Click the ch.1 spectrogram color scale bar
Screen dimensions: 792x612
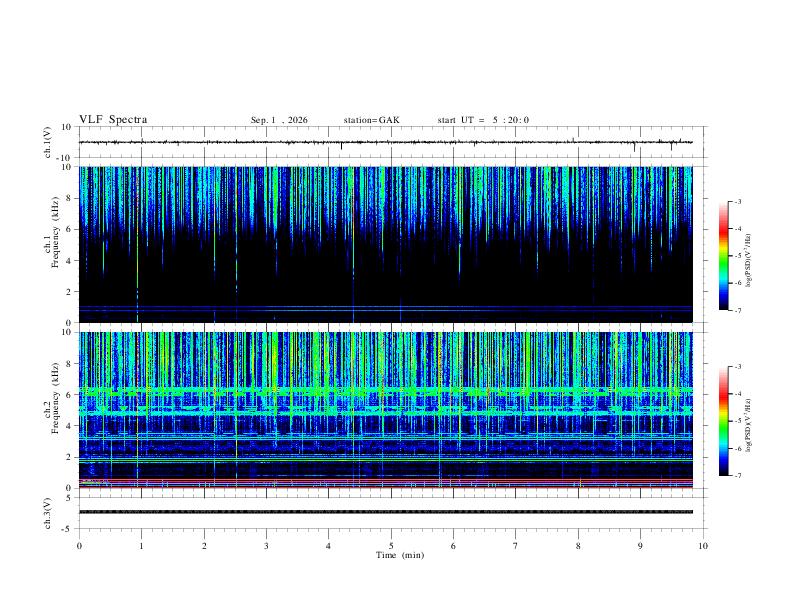click(x=723, y=256)
